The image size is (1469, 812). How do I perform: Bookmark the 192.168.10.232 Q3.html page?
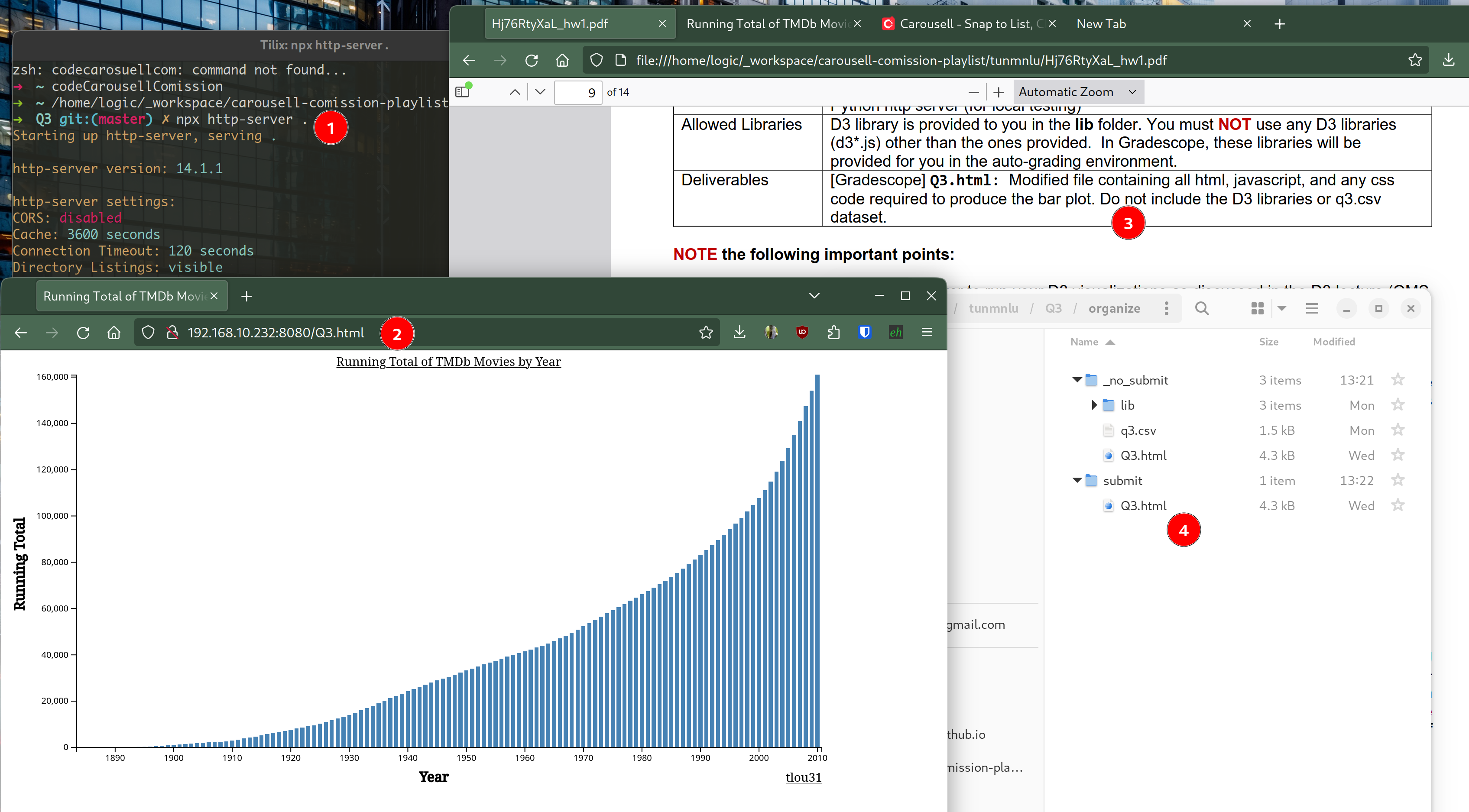point(706,332)
